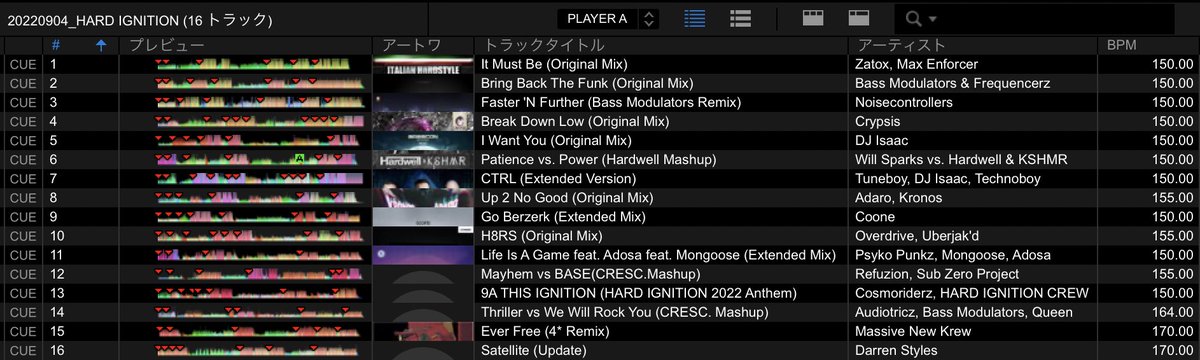This screenshot has height=360, width=1200.
Task: Click artist Adaro, Kronos
Action: (899, 197)
